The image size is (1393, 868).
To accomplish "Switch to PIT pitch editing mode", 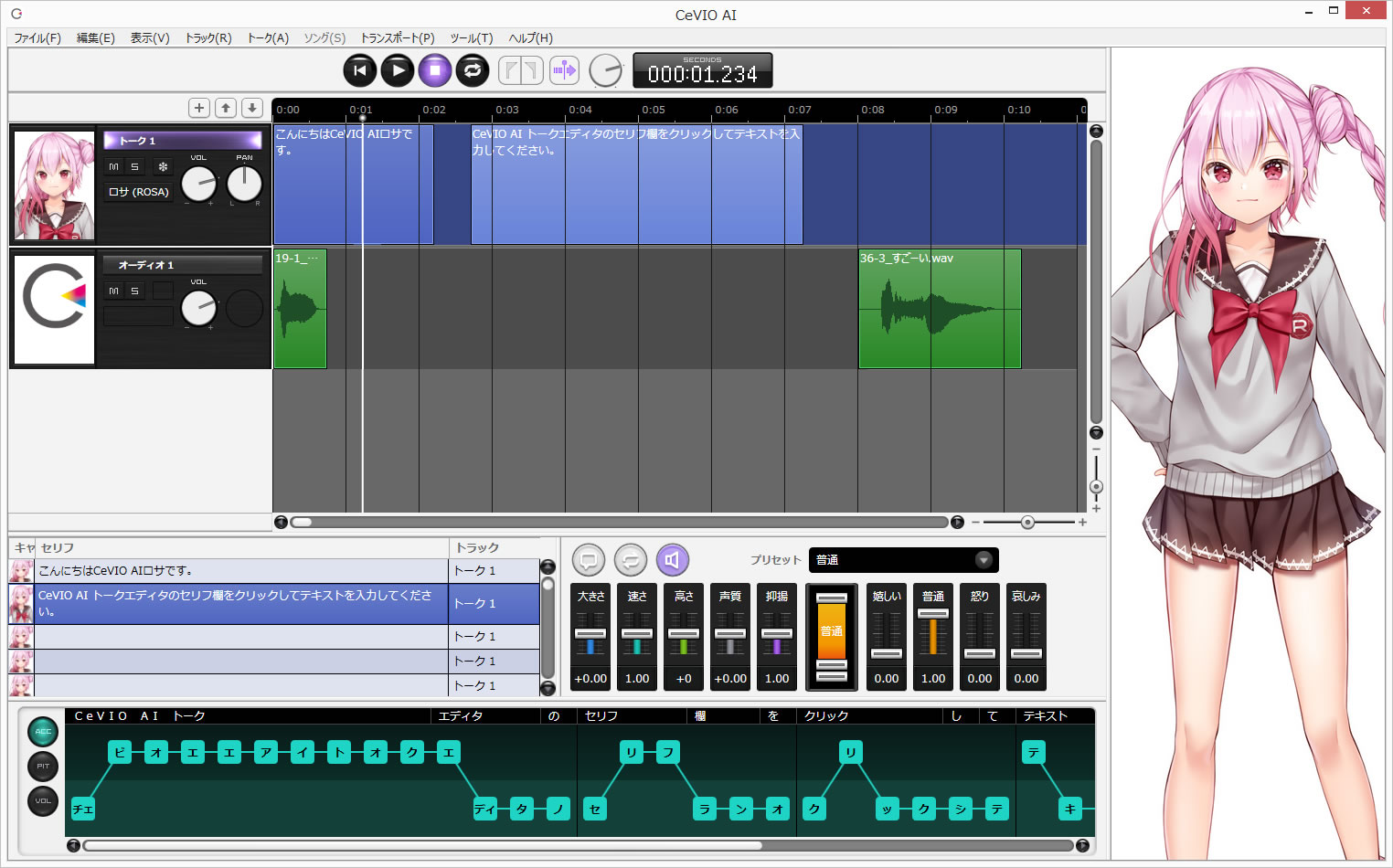I will (x=43, y=766).
